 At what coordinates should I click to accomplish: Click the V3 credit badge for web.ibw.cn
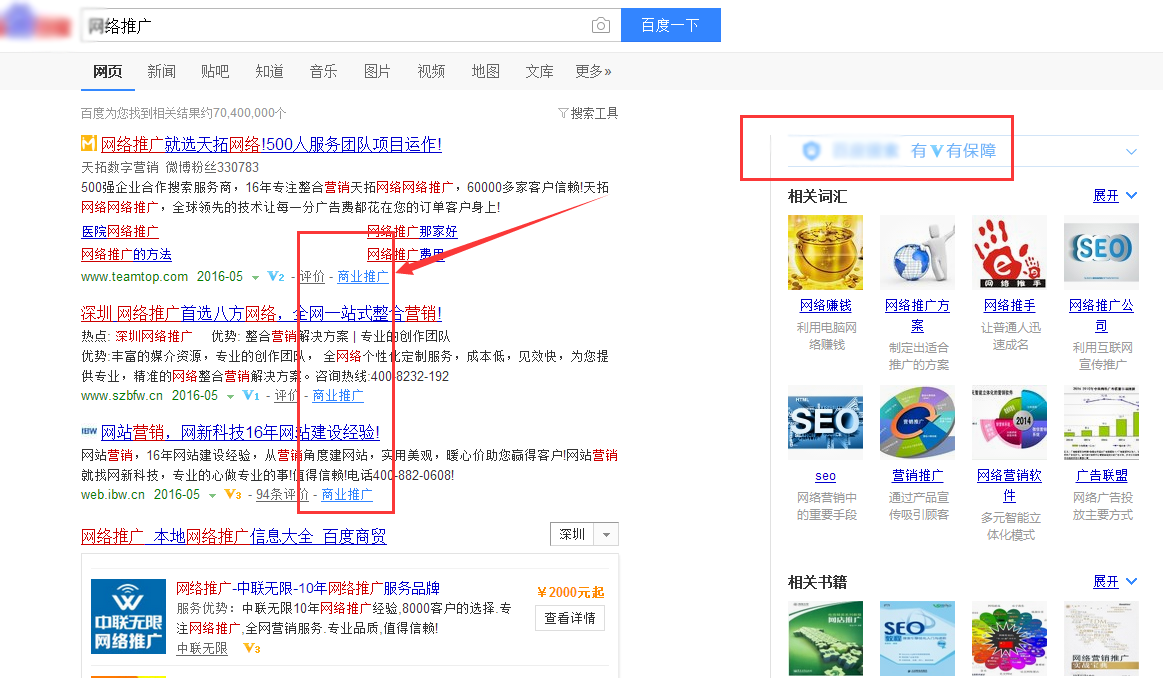click(233, 494)
